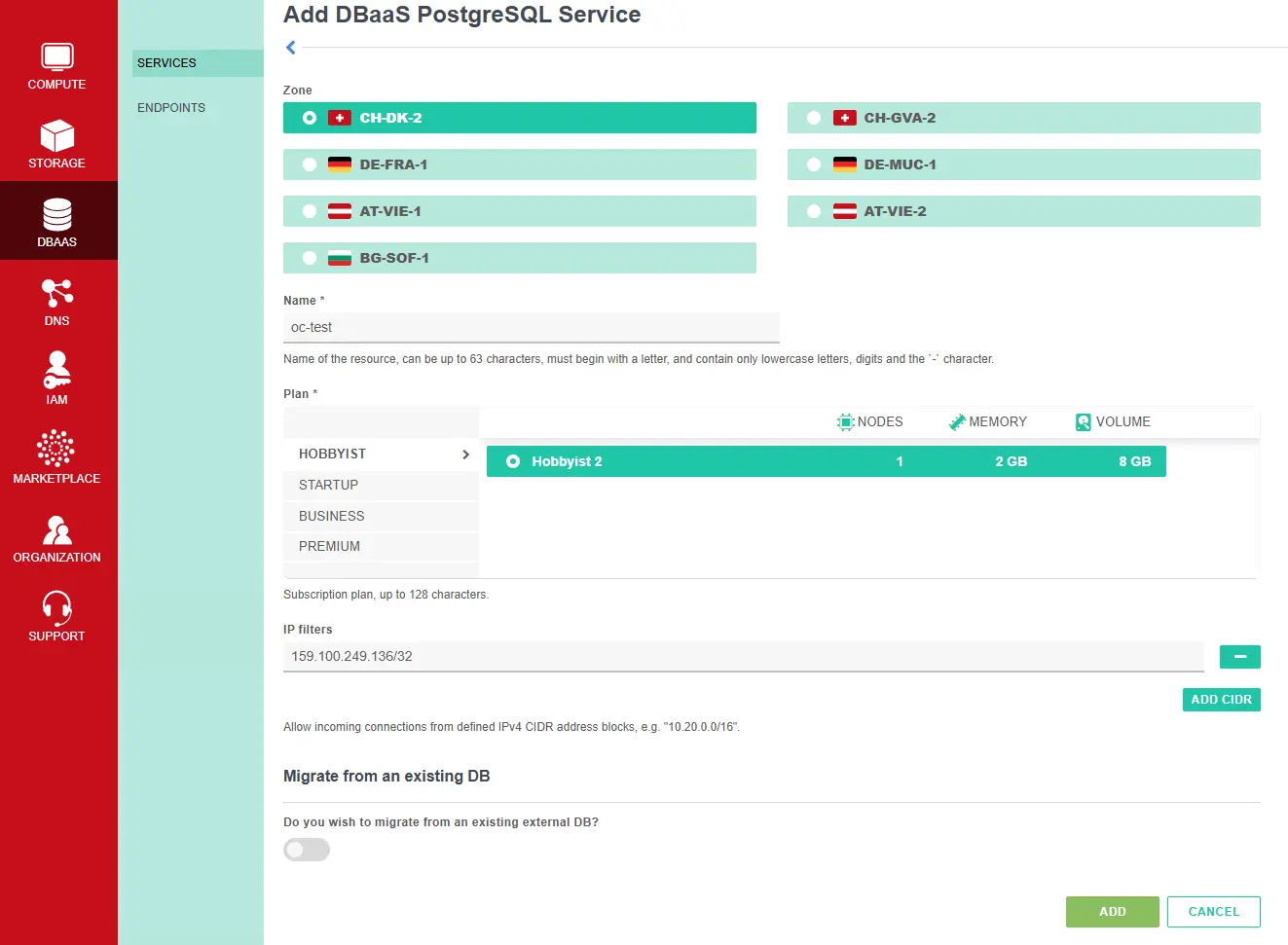Click the 2 GB memory value
1288x945 pixels.
(1011, 461)
